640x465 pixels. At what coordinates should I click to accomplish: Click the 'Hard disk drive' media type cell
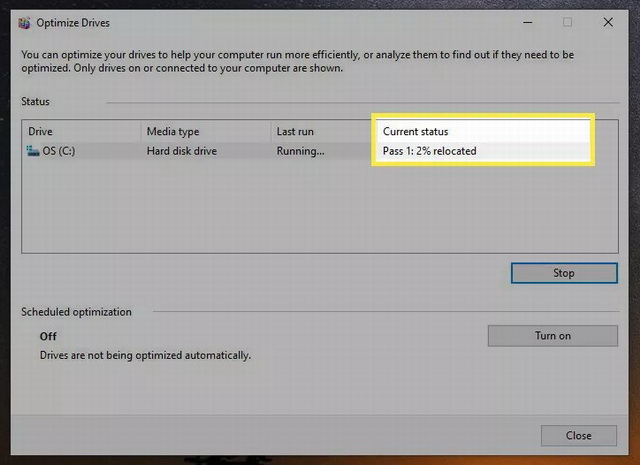(182, 151)
